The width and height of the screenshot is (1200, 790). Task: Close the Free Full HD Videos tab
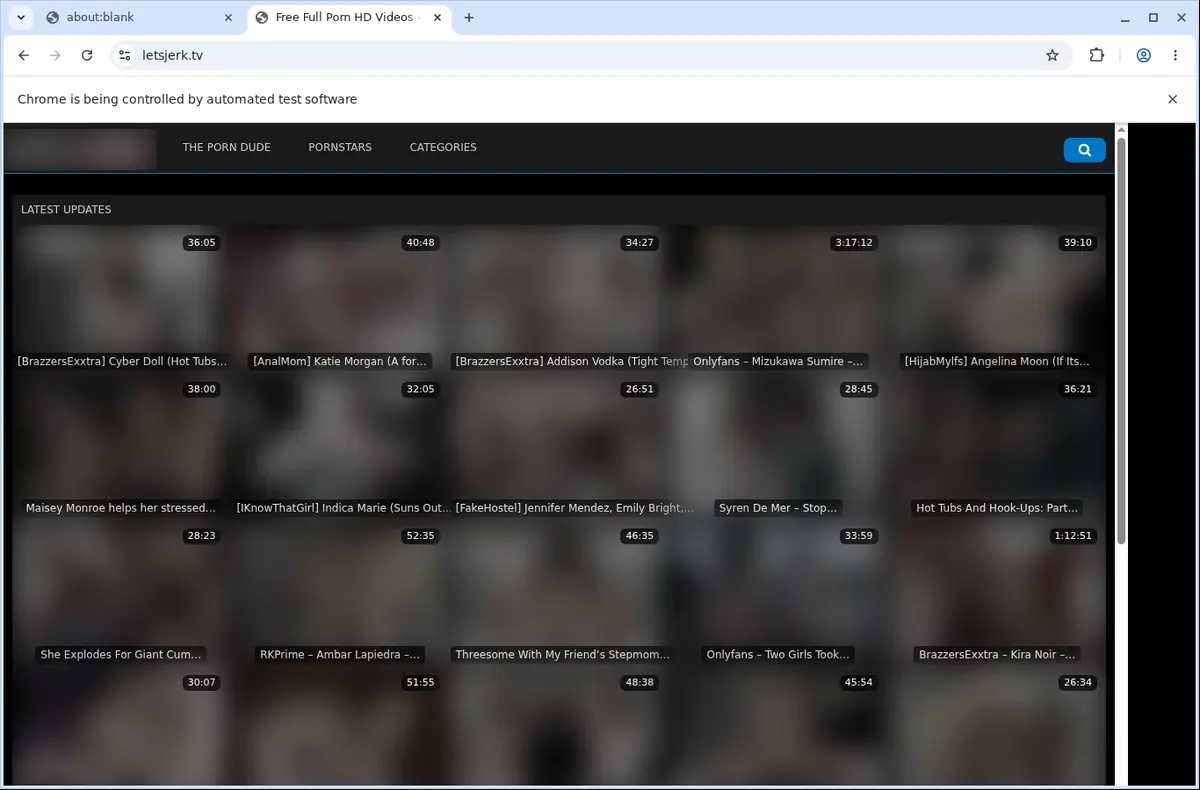point(437,18)
